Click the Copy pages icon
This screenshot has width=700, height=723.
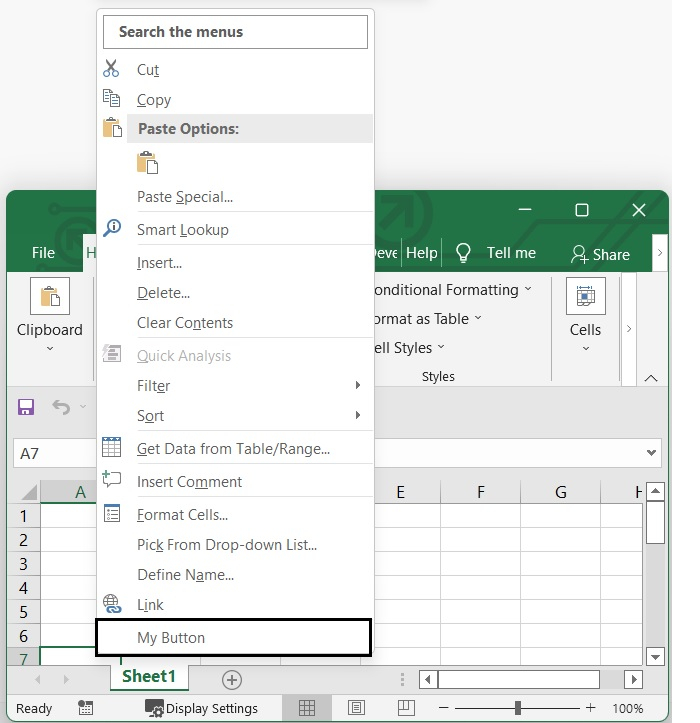[x=111, y=98]
